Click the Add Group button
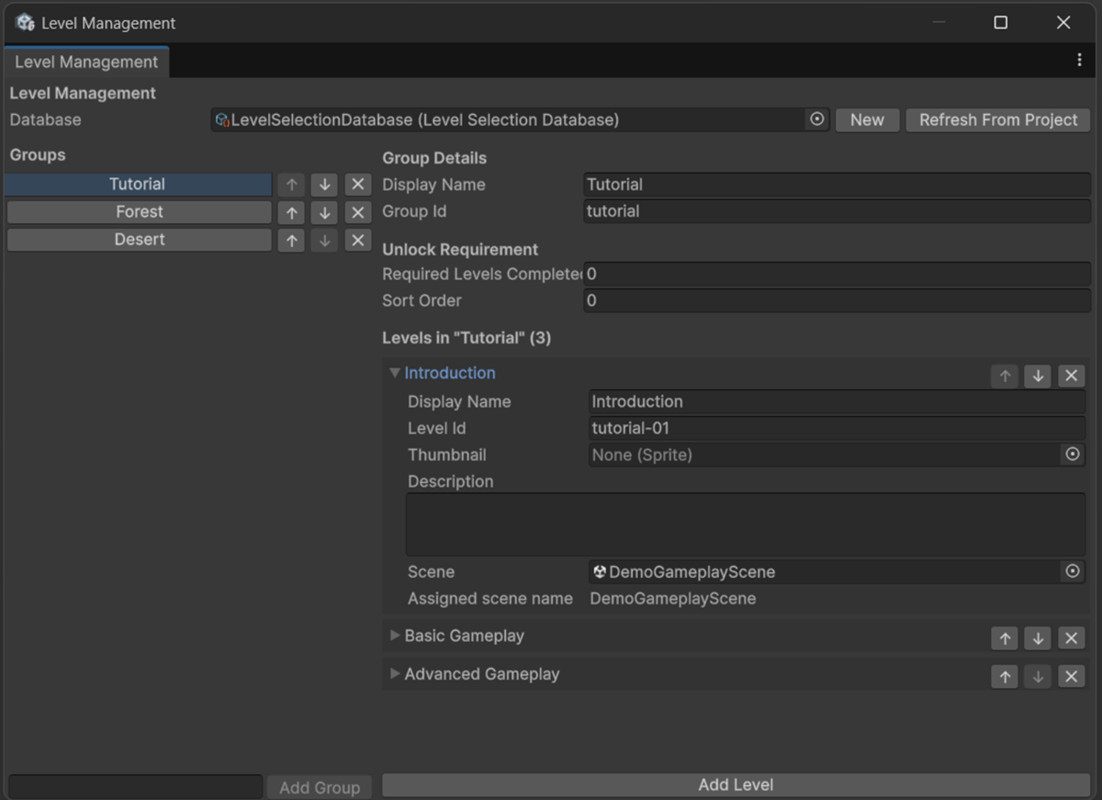The image size is (1102, 800). pos(320,787)
